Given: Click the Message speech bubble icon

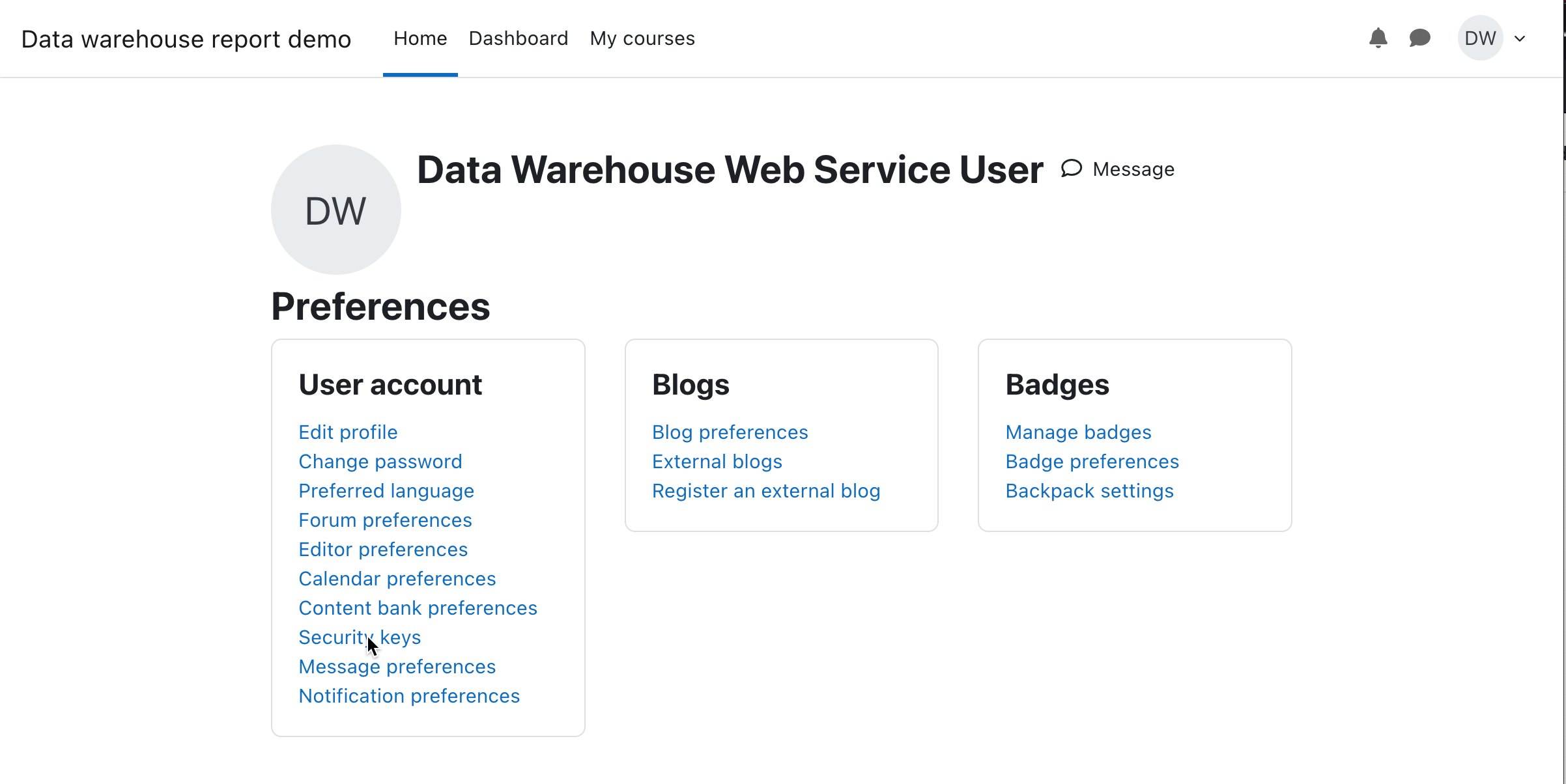Looking at the screenshot, I should tap(1072, 169).
